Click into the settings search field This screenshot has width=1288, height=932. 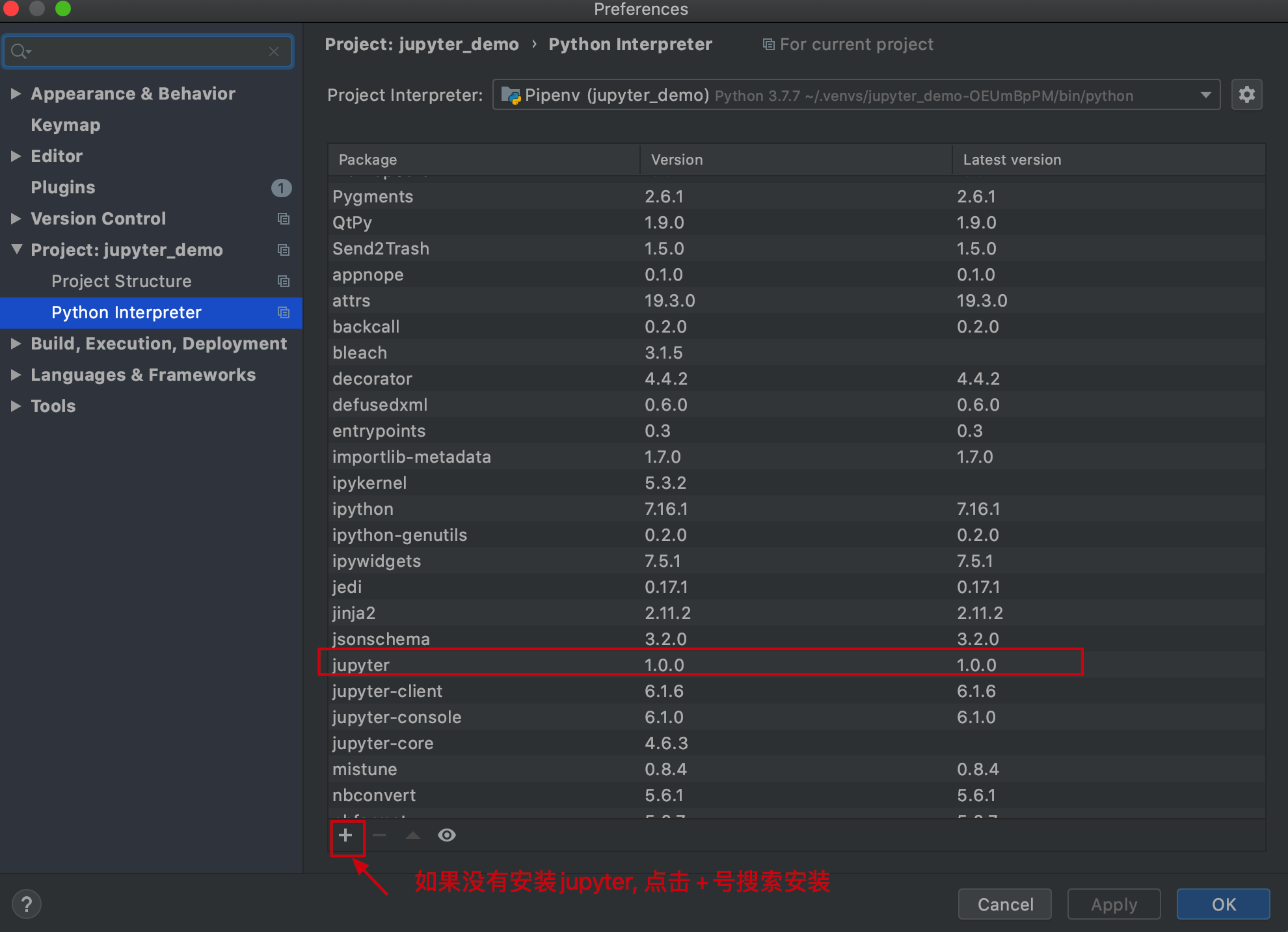coord(148,51)
